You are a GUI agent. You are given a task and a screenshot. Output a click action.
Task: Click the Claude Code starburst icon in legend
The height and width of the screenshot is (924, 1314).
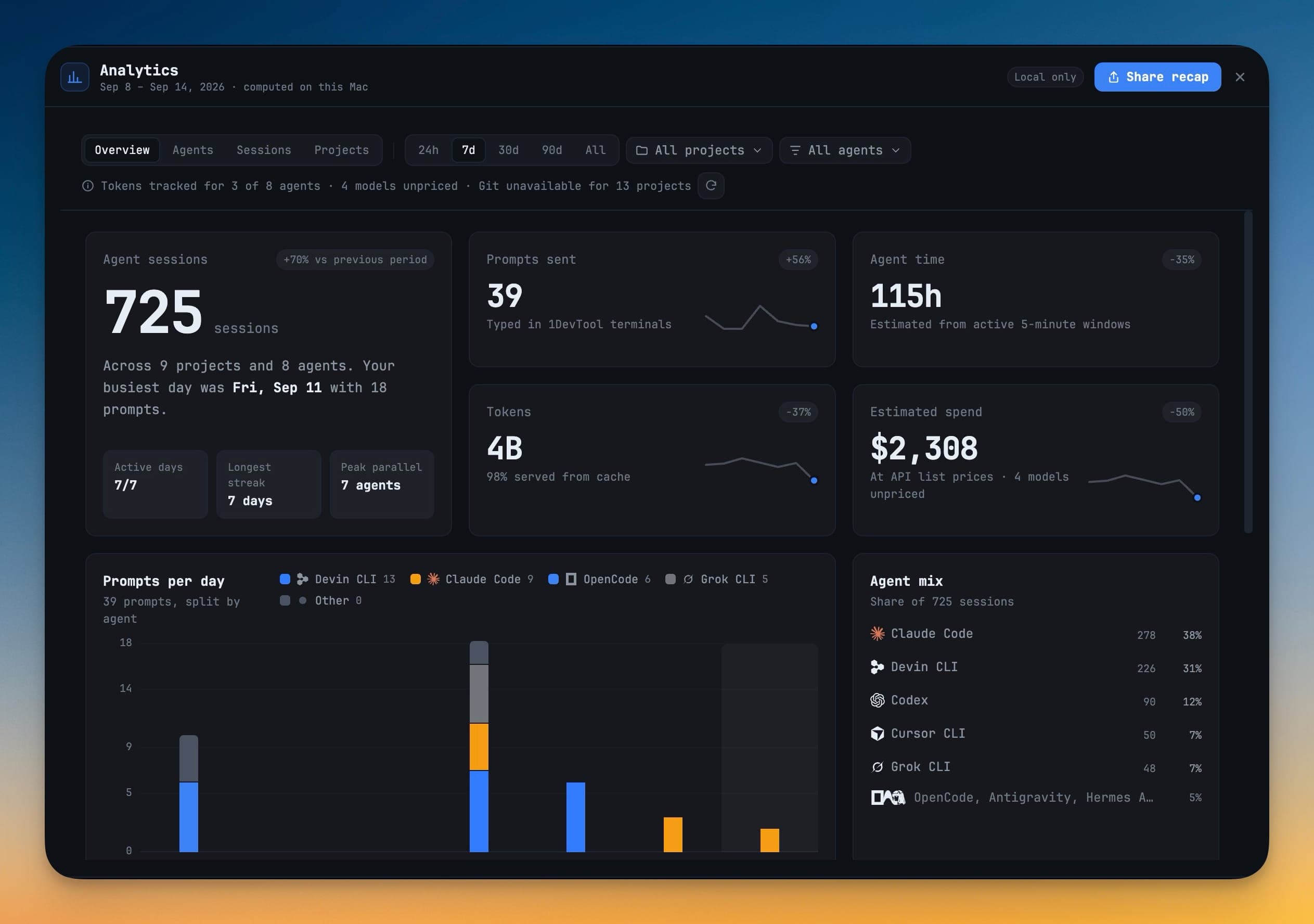click(433, 580)
